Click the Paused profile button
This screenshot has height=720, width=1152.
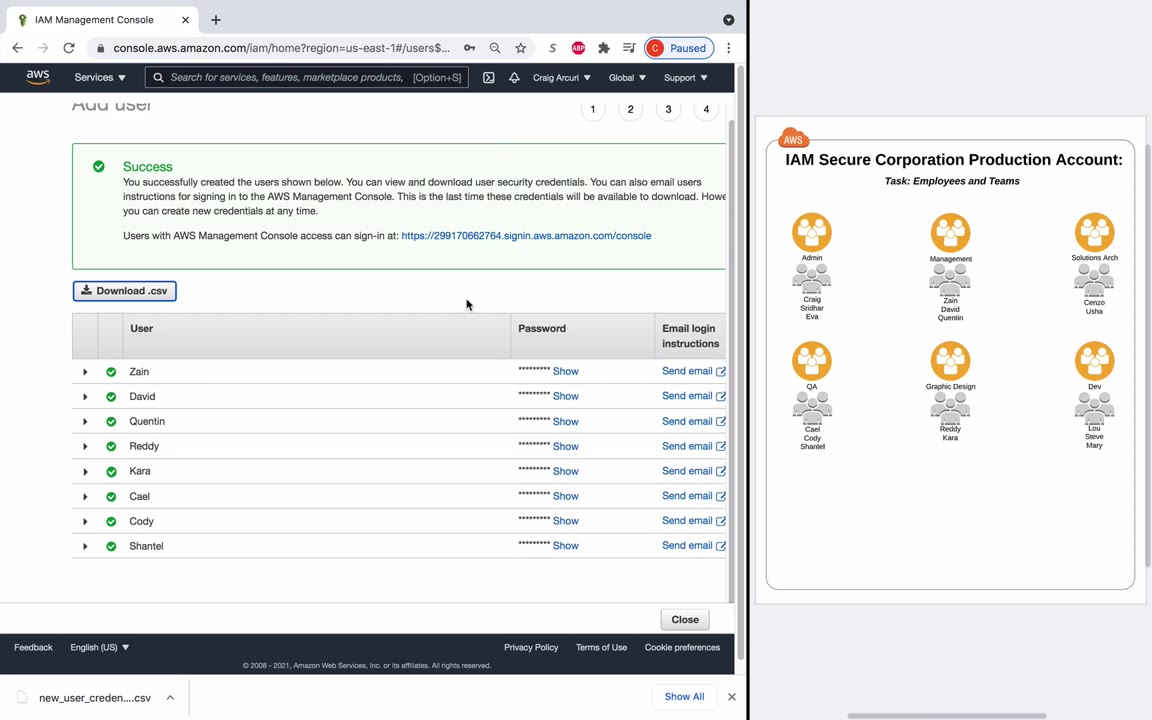point(679,48)
